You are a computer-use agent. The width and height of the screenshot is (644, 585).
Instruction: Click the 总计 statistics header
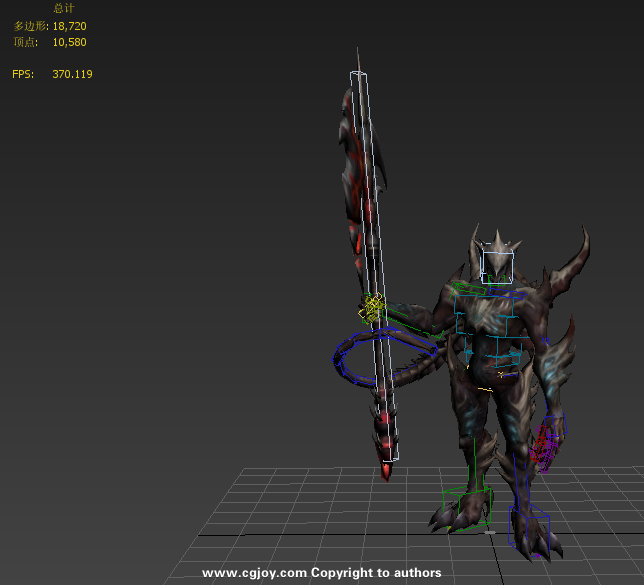pyautogui.click(x=64, y=8)
